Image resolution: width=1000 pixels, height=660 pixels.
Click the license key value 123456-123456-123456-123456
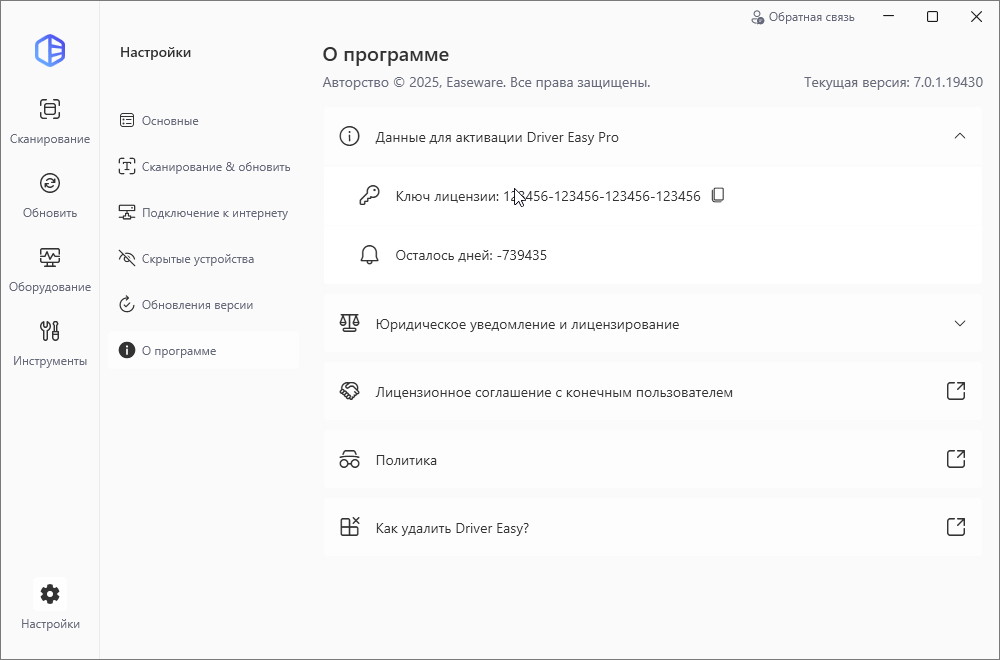[x=602, y=196]
